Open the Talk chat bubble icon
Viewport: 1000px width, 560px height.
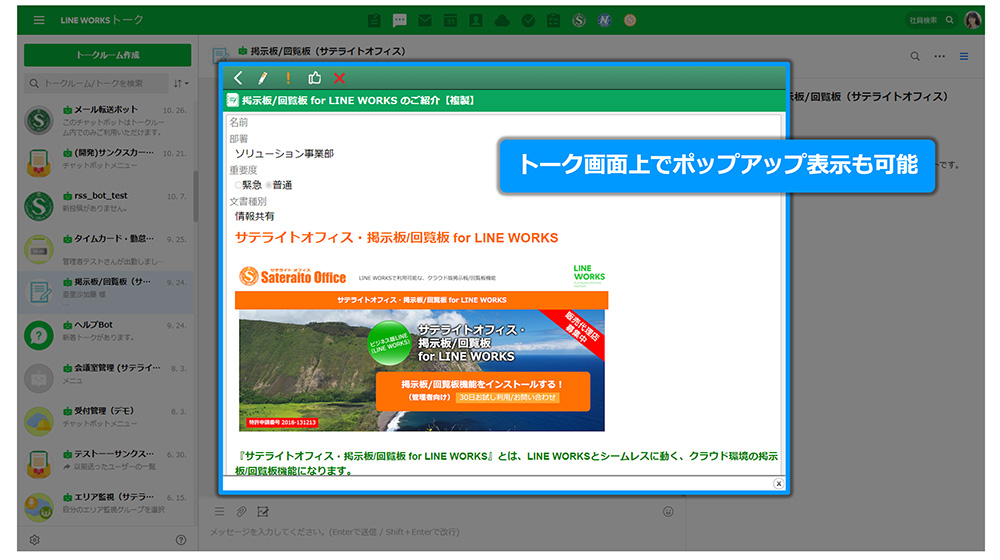point(400,20)
